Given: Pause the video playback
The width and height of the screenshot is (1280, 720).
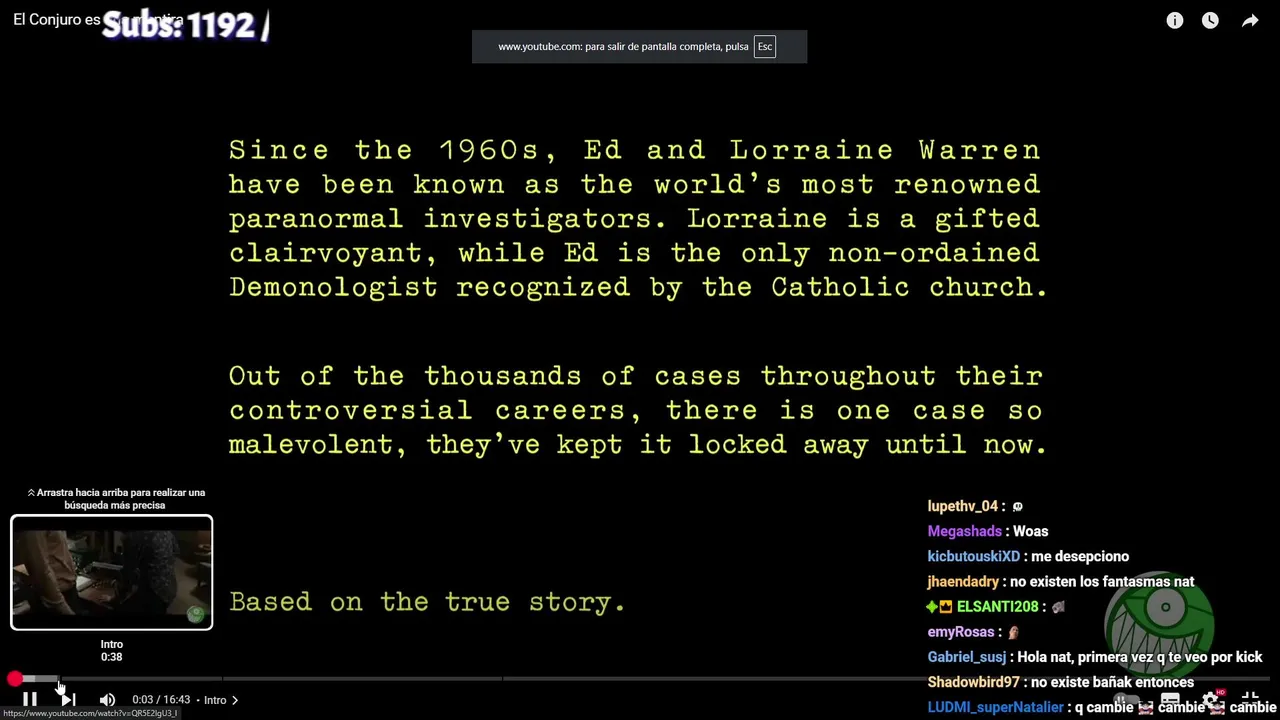Looking at the screenshot, I should click(30, 700).
